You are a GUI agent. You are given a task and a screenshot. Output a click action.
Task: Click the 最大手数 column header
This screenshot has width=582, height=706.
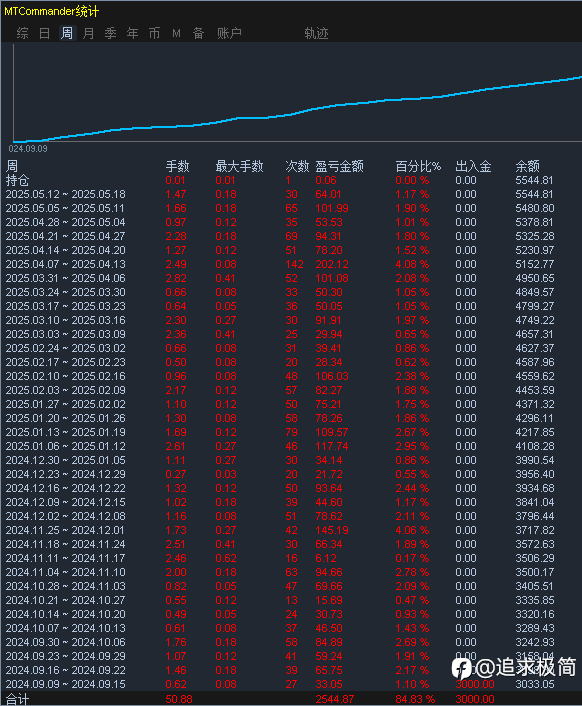coord(239,167)
